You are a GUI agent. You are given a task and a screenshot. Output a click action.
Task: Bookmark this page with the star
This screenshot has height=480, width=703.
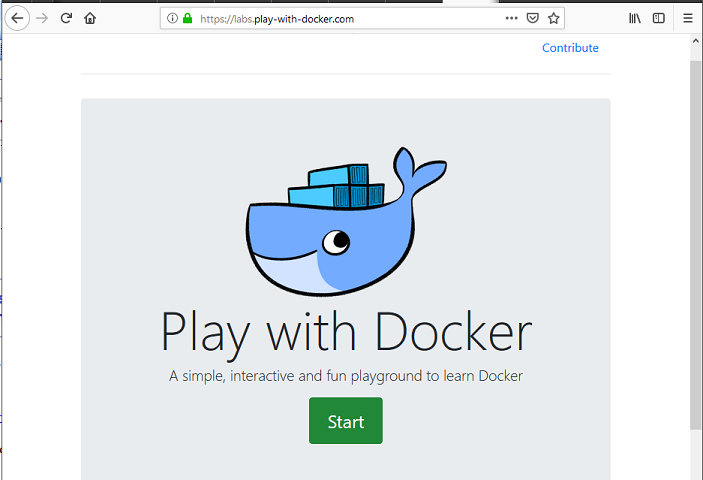(x=554, y=18)
